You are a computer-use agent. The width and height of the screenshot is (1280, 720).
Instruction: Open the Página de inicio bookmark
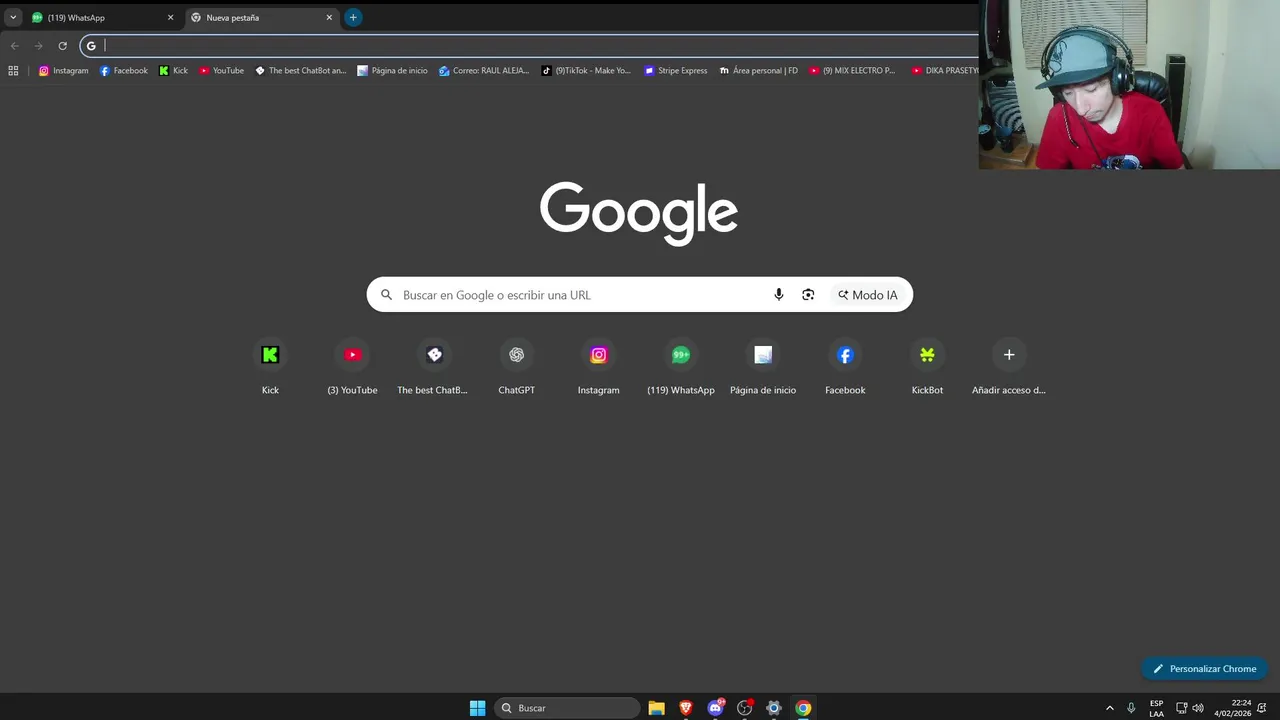pos(392,71)
